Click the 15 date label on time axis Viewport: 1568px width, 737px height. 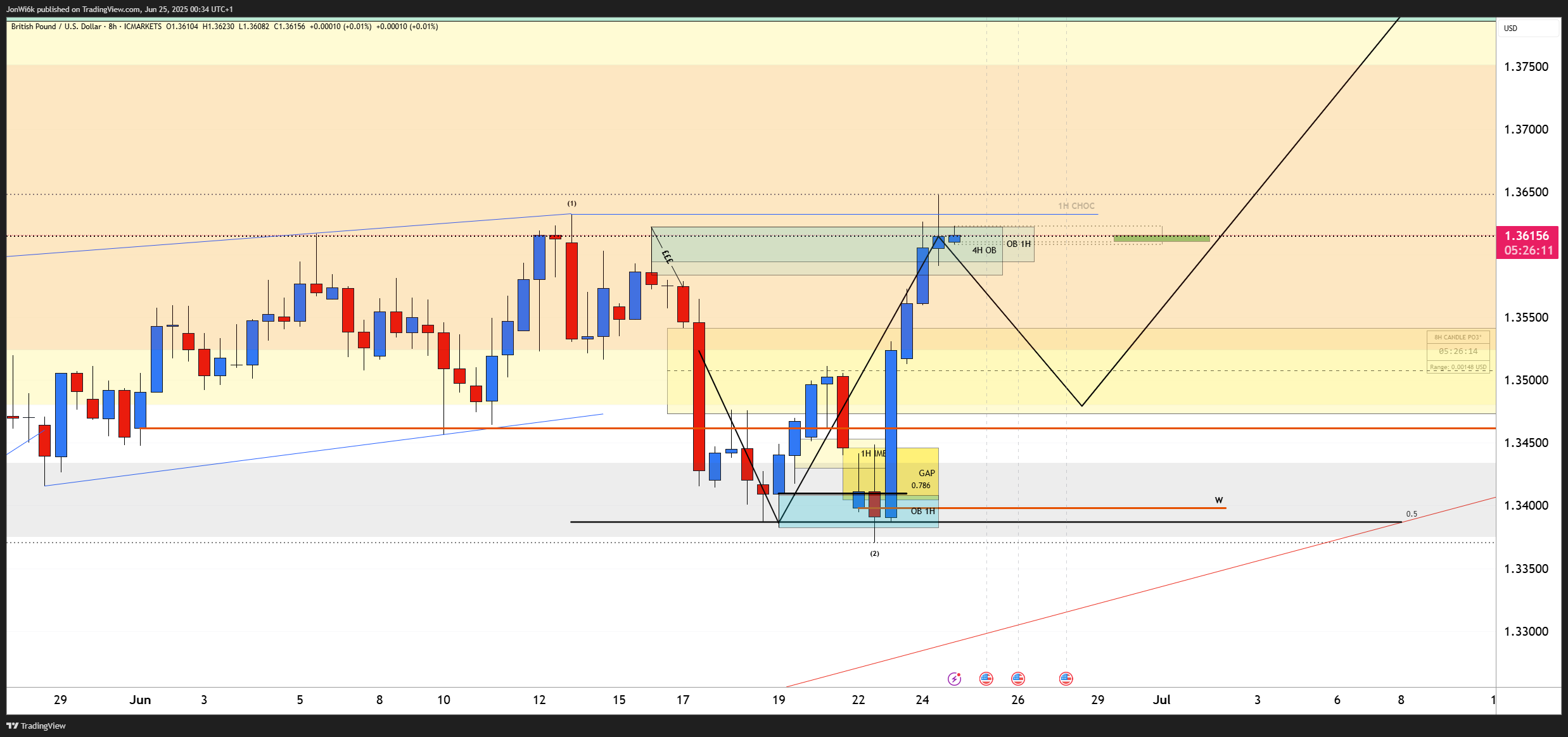click(x=619, y=700)
